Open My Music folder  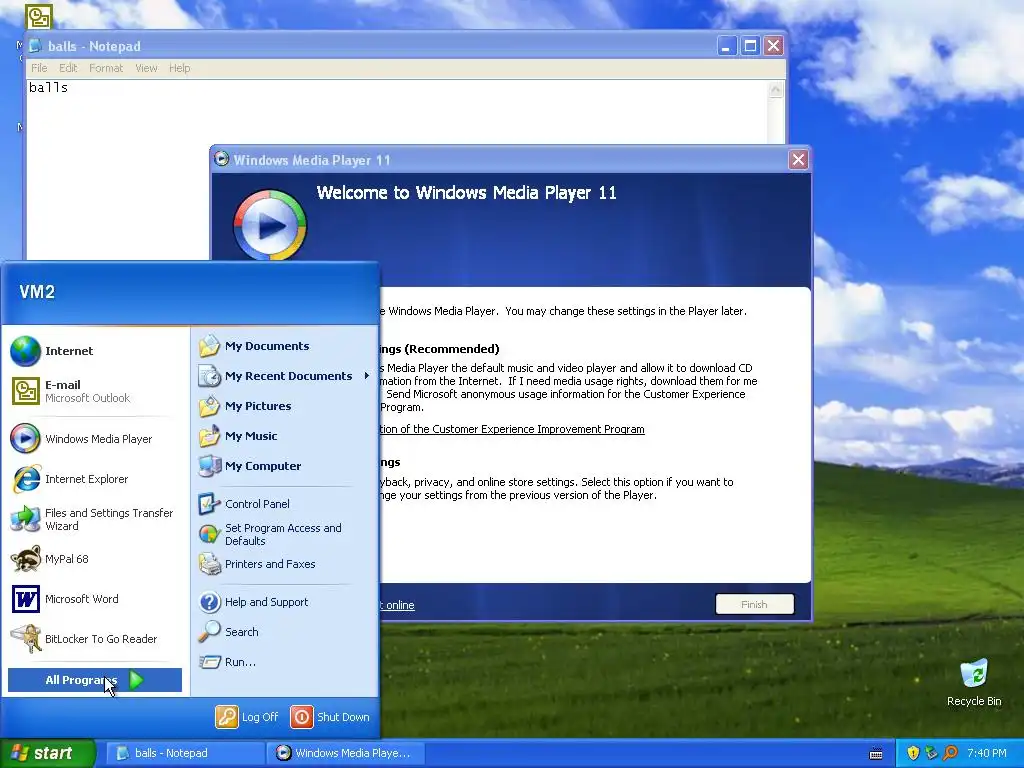(x=285, y=436)
